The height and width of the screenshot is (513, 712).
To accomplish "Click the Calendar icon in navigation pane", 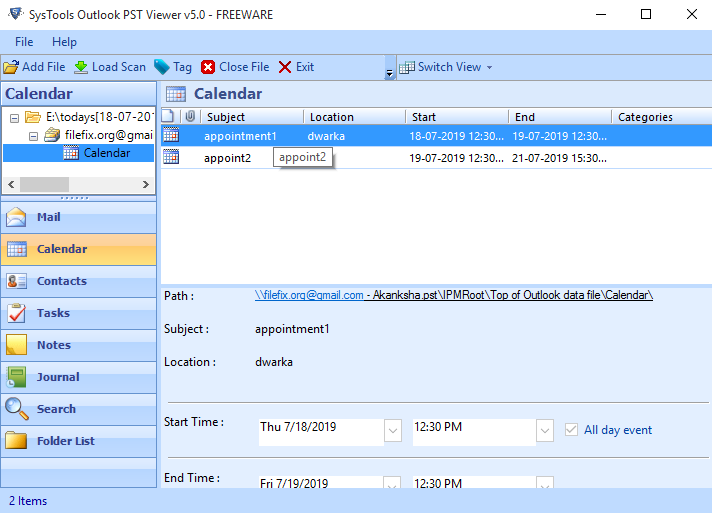I will pyautogui.click(x=17, y=249).
